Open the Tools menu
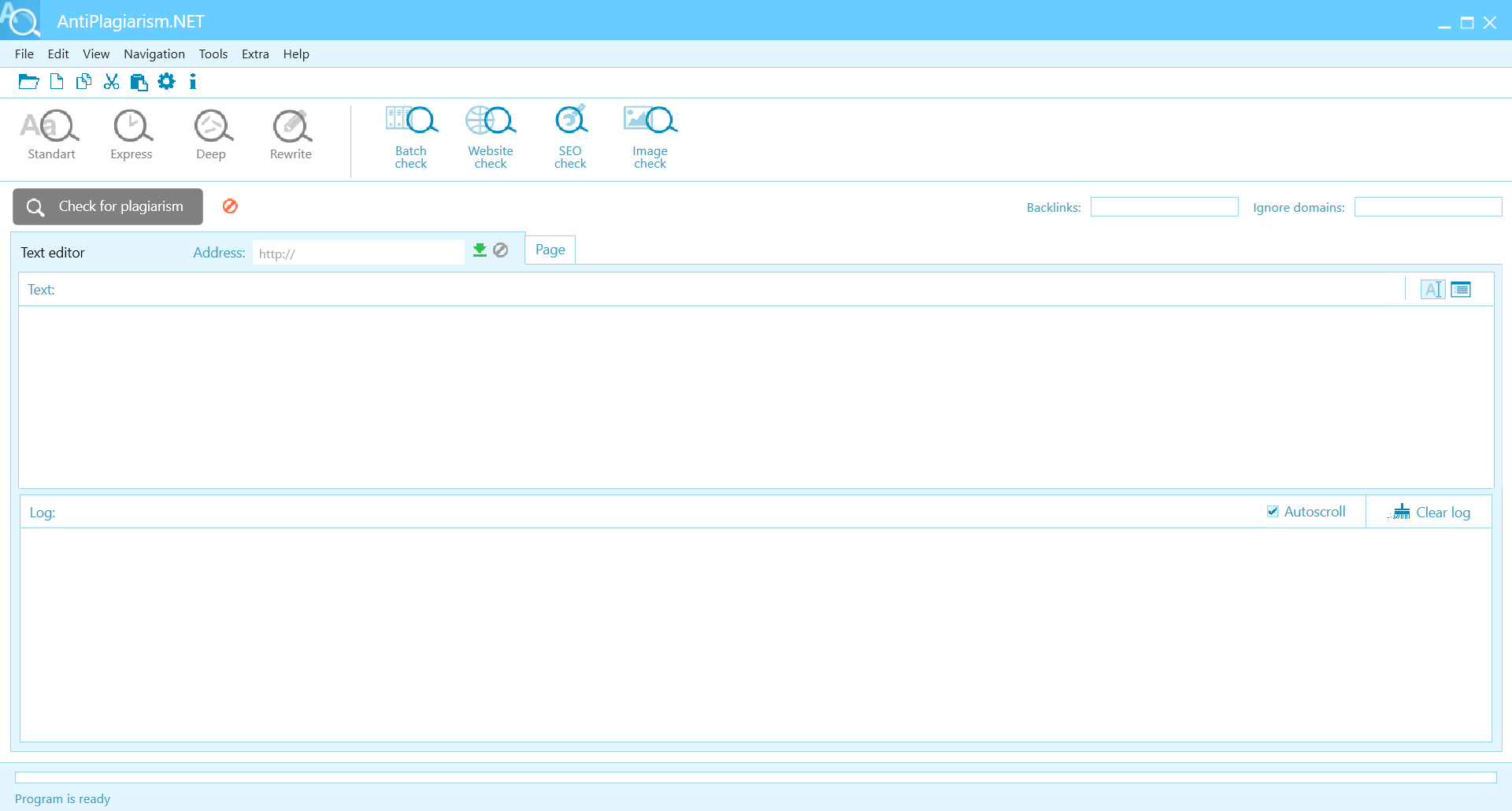This screenshot has width=1512, height=811. pyautogui.click(x=213, y=54)
